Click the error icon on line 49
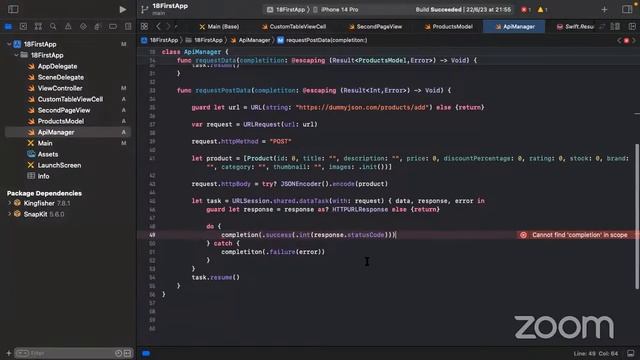Screen dimensions: 640x360 523,235
